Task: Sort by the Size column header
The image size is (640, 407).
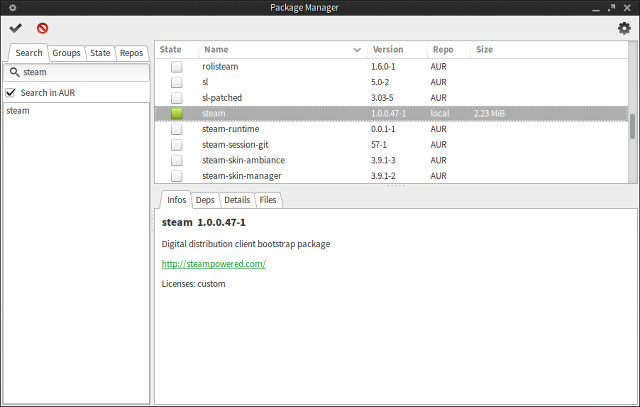Action: pos(549,49)
